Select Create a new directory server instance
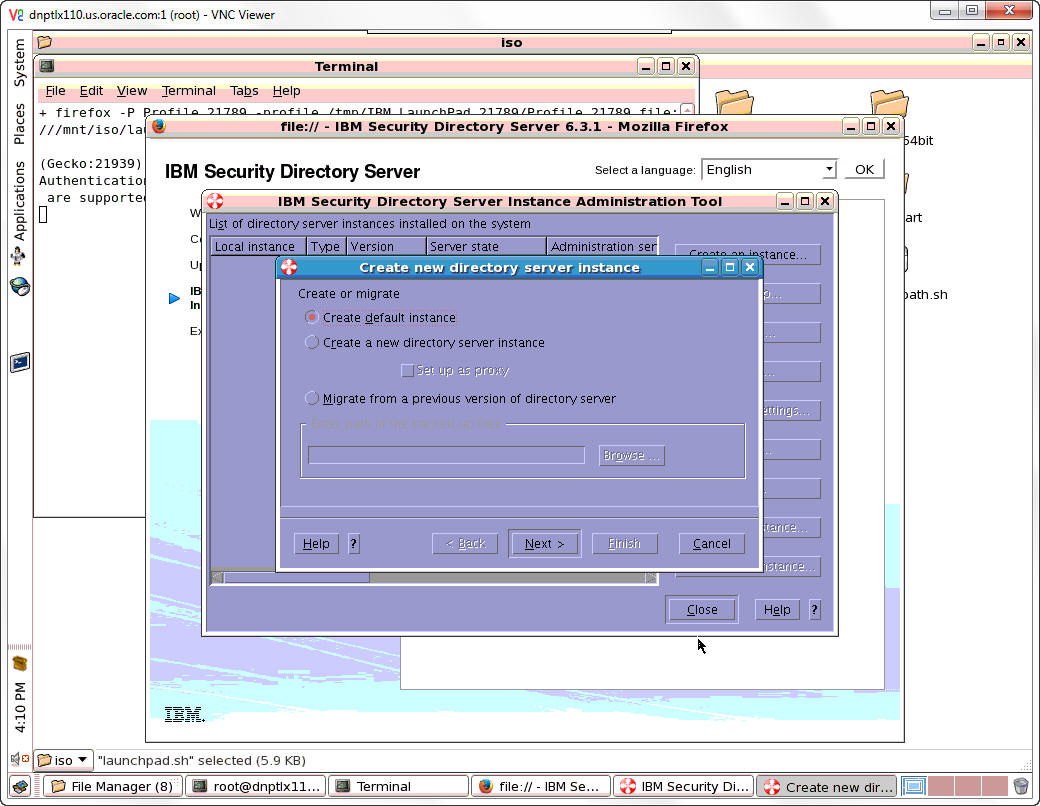 coord(312,342)
